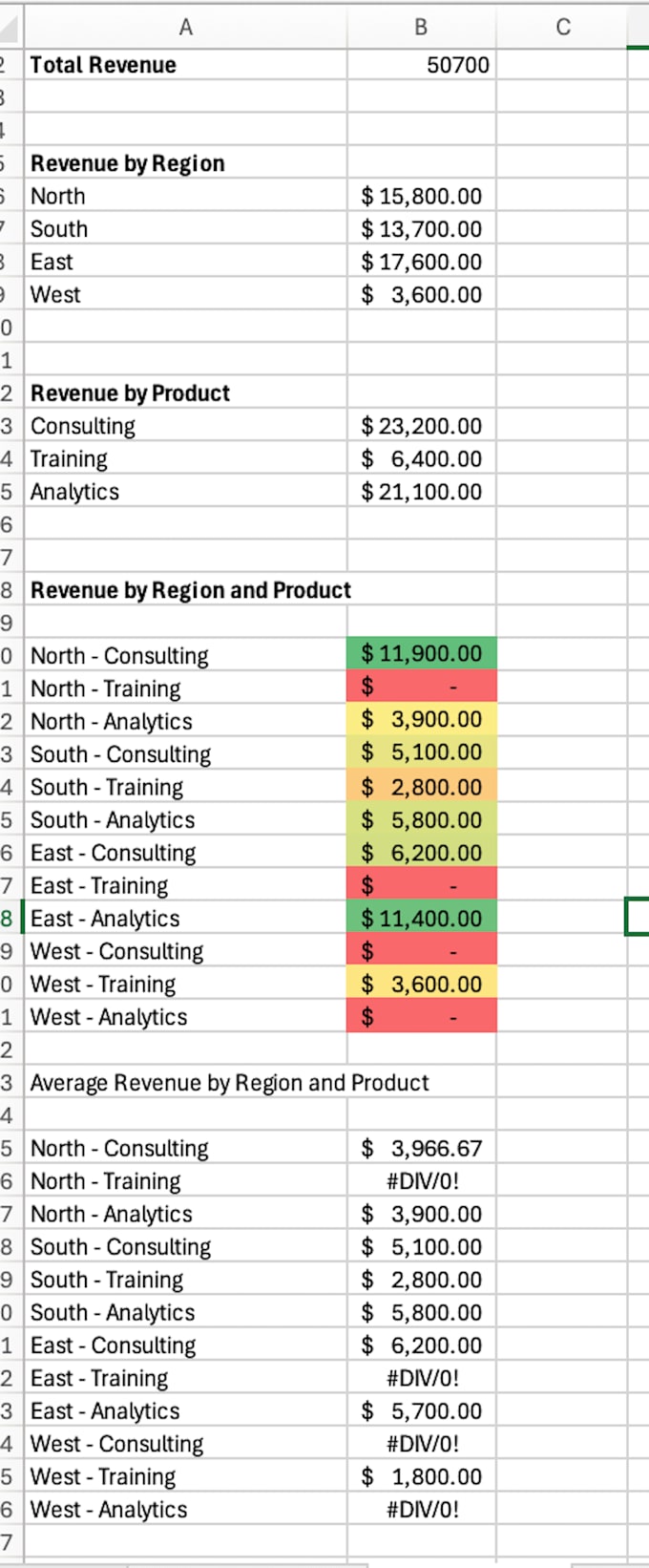Select the average $3,900.00 for North - Analytics
Image resolution: width=649 pixels, height=1568 pixels.
click(421, 1214)
